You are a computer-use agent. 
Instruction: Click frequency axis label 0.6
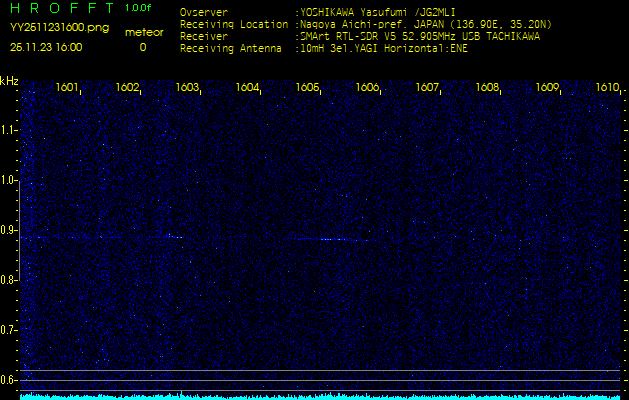coord(8,380)
